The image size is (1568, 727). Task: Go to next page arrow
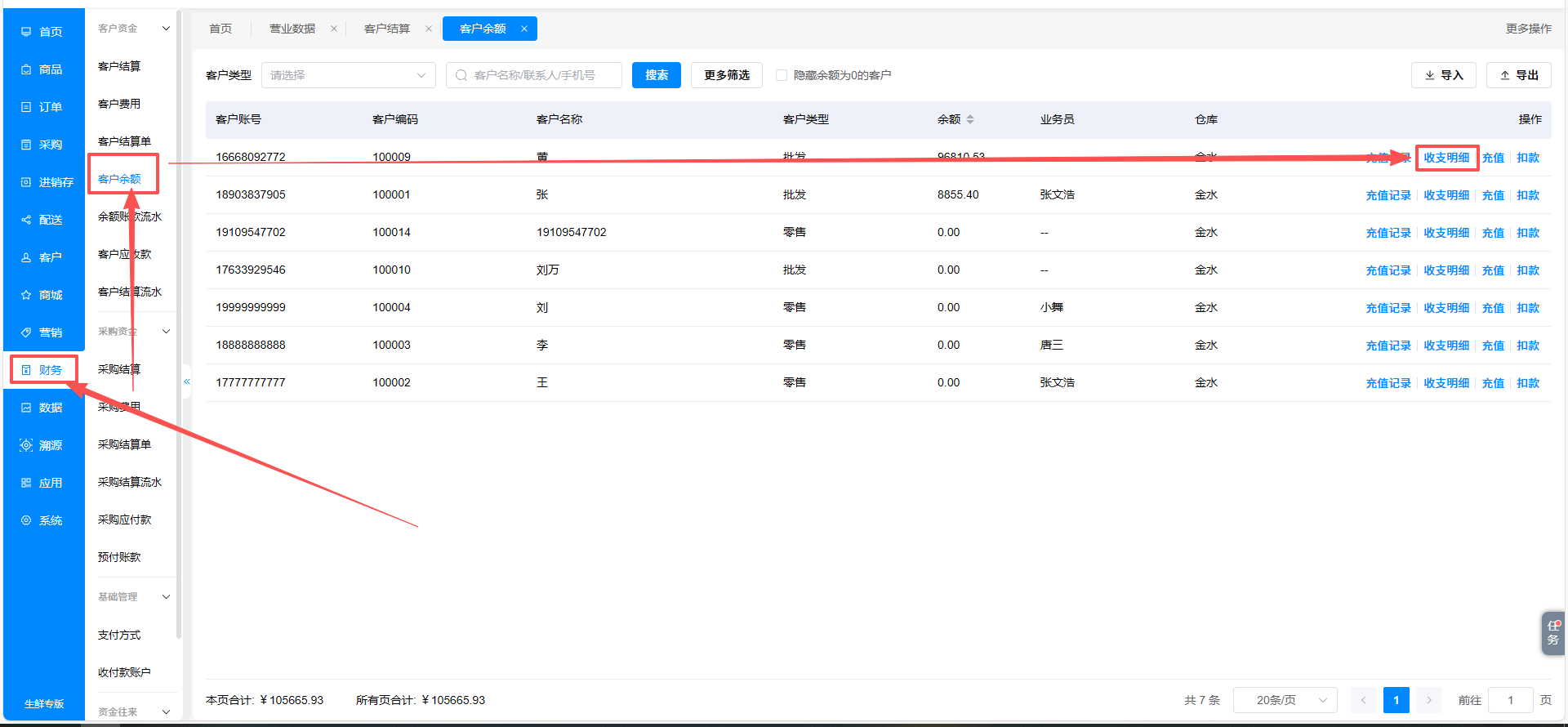click(x=1429, y=700)
